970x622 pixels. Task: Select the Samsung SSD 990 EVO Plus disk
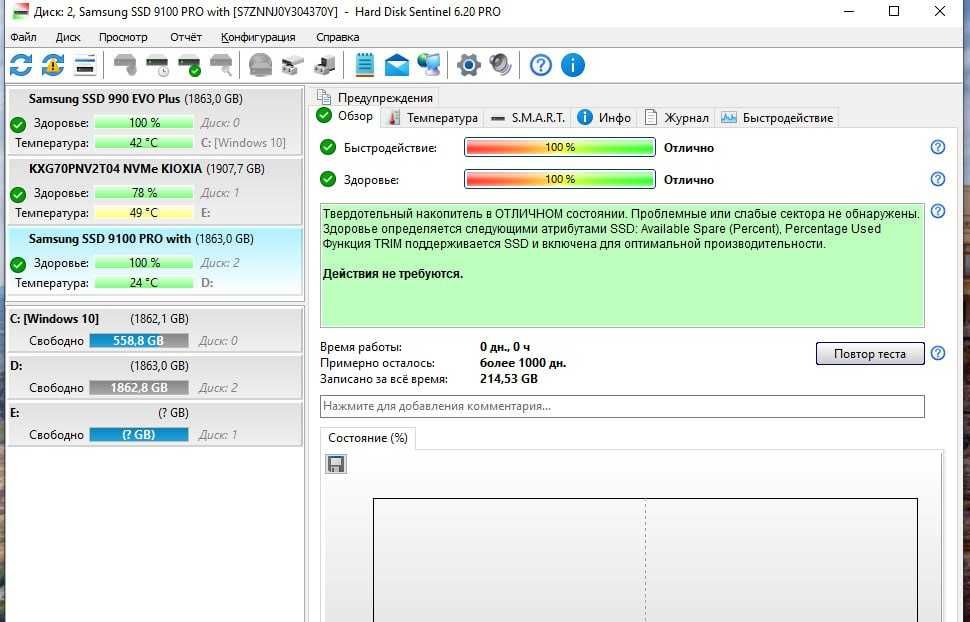(x=155, y=121)
